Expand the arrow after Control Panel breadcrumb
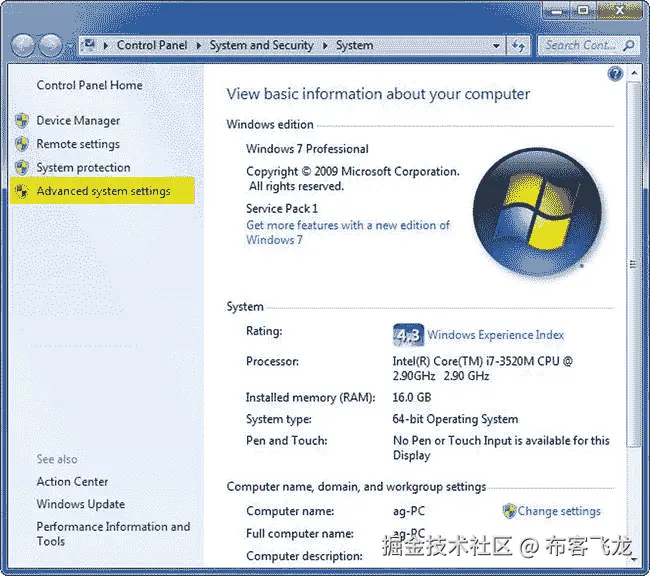The image size is (650, 576). (199, 45)
